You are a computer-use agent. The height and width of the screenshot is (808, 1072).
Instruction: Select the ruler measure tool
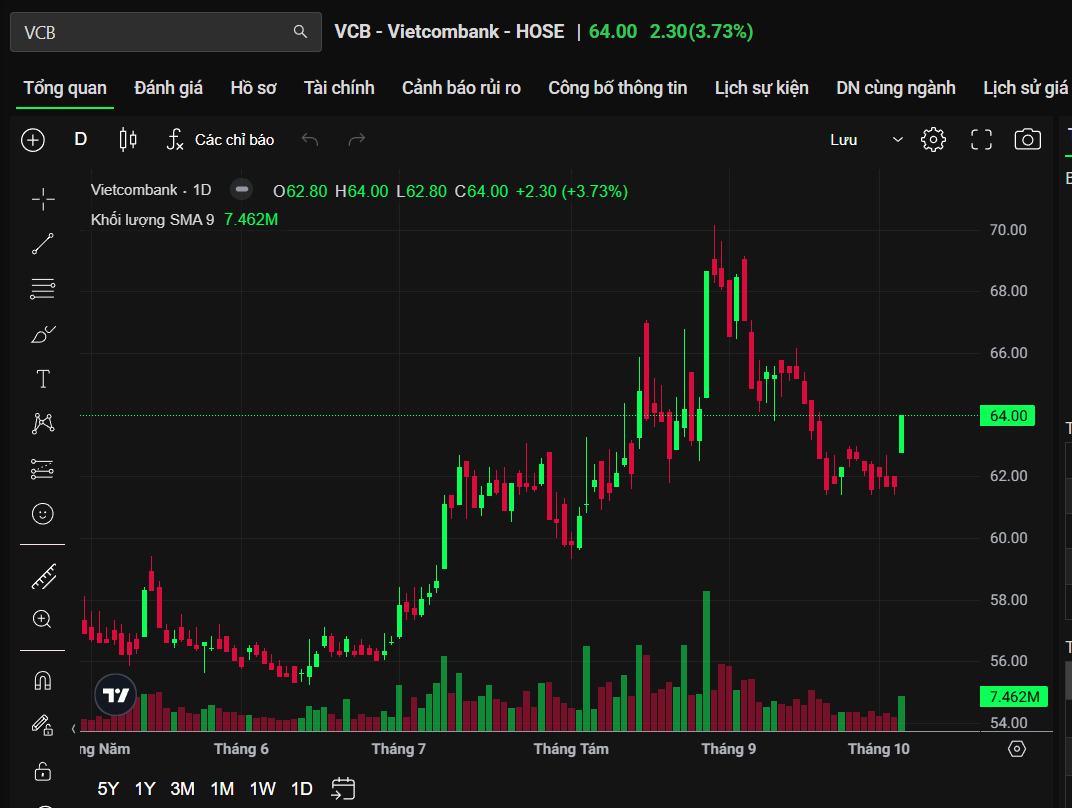(x=43, y=576)
